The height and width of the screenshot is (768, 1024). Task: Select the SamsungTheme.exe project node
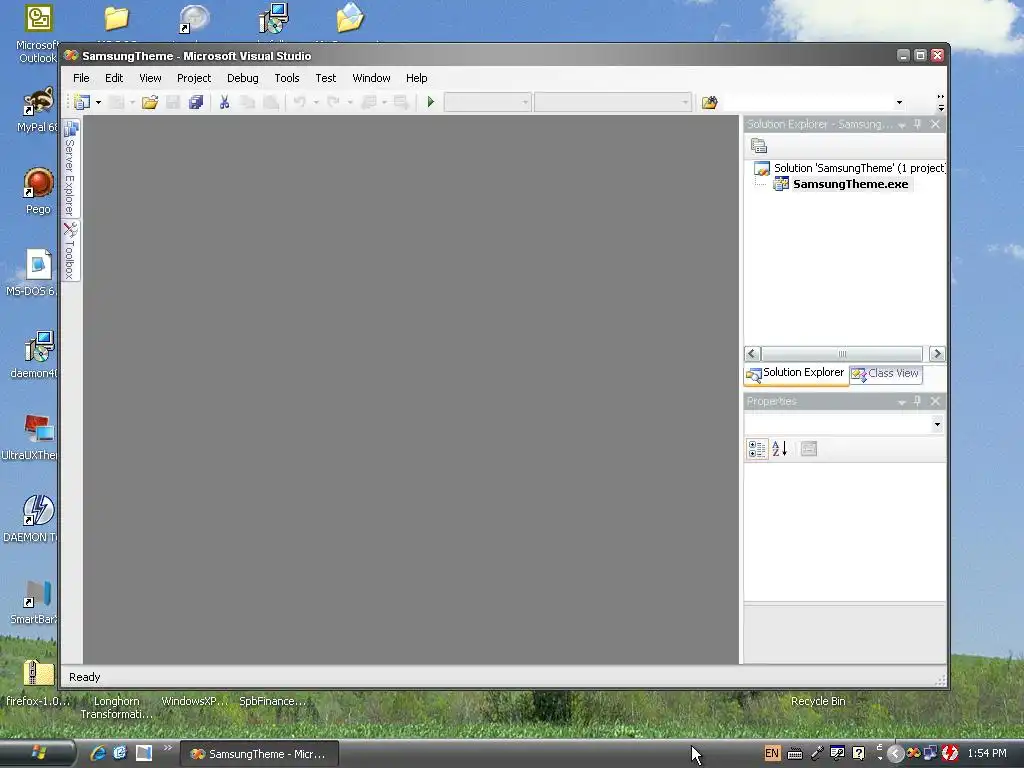pos(842,184)
